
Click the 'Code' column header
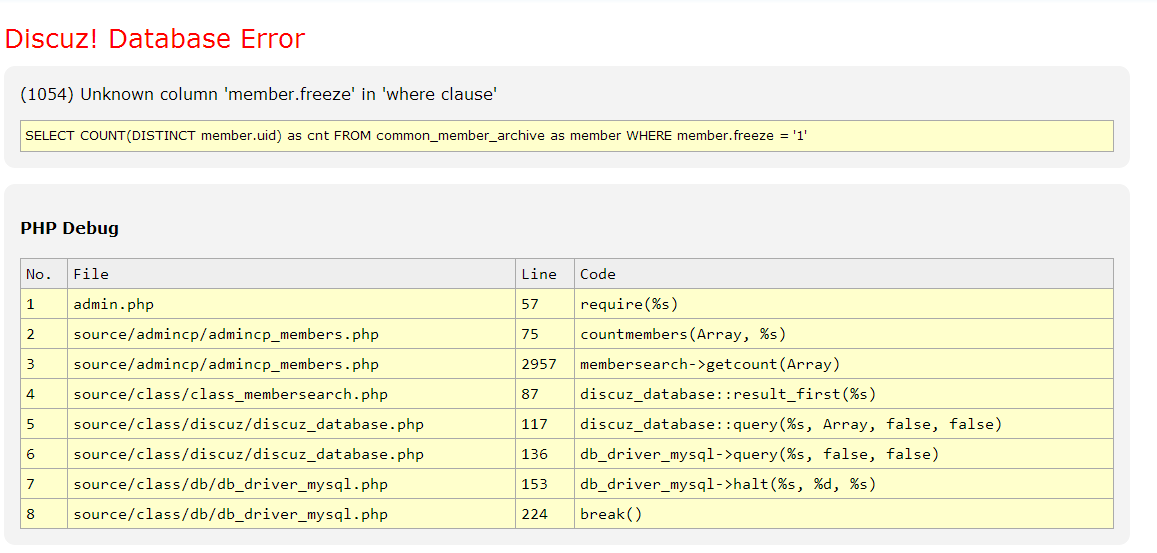coord(843,274)
